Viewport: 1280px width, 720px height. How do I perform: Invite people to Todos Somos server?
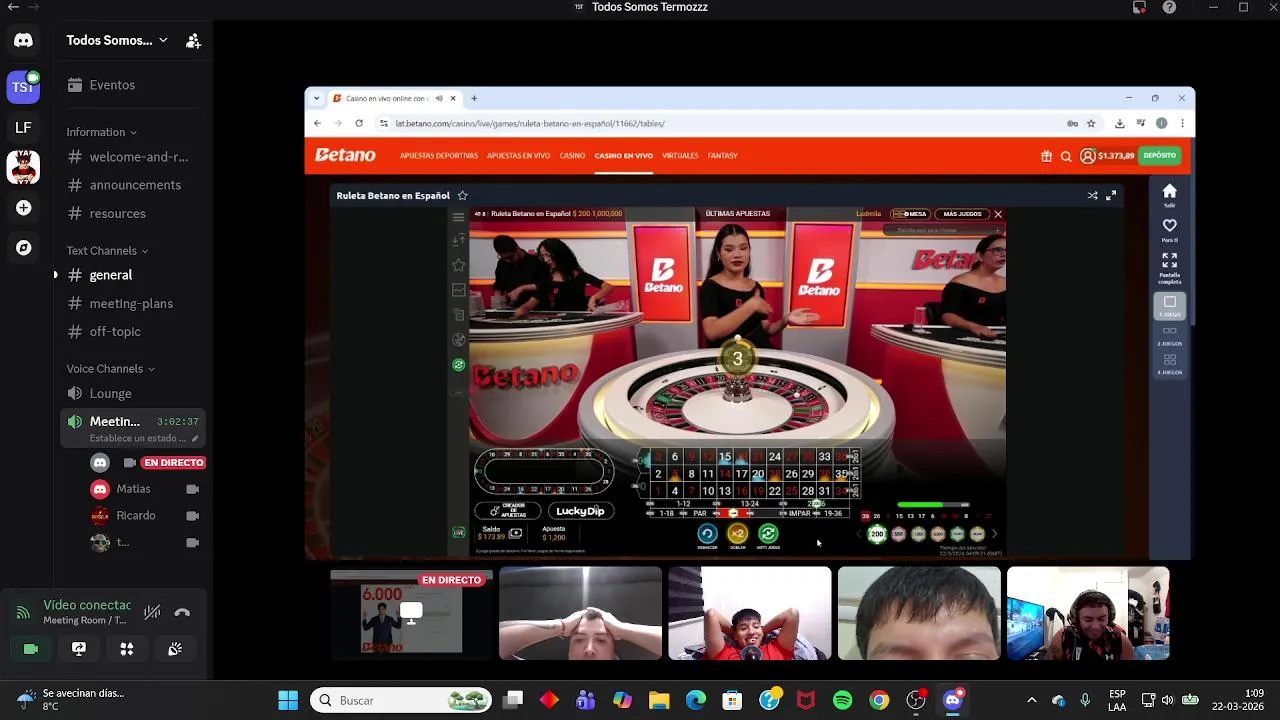click(193, 41)
